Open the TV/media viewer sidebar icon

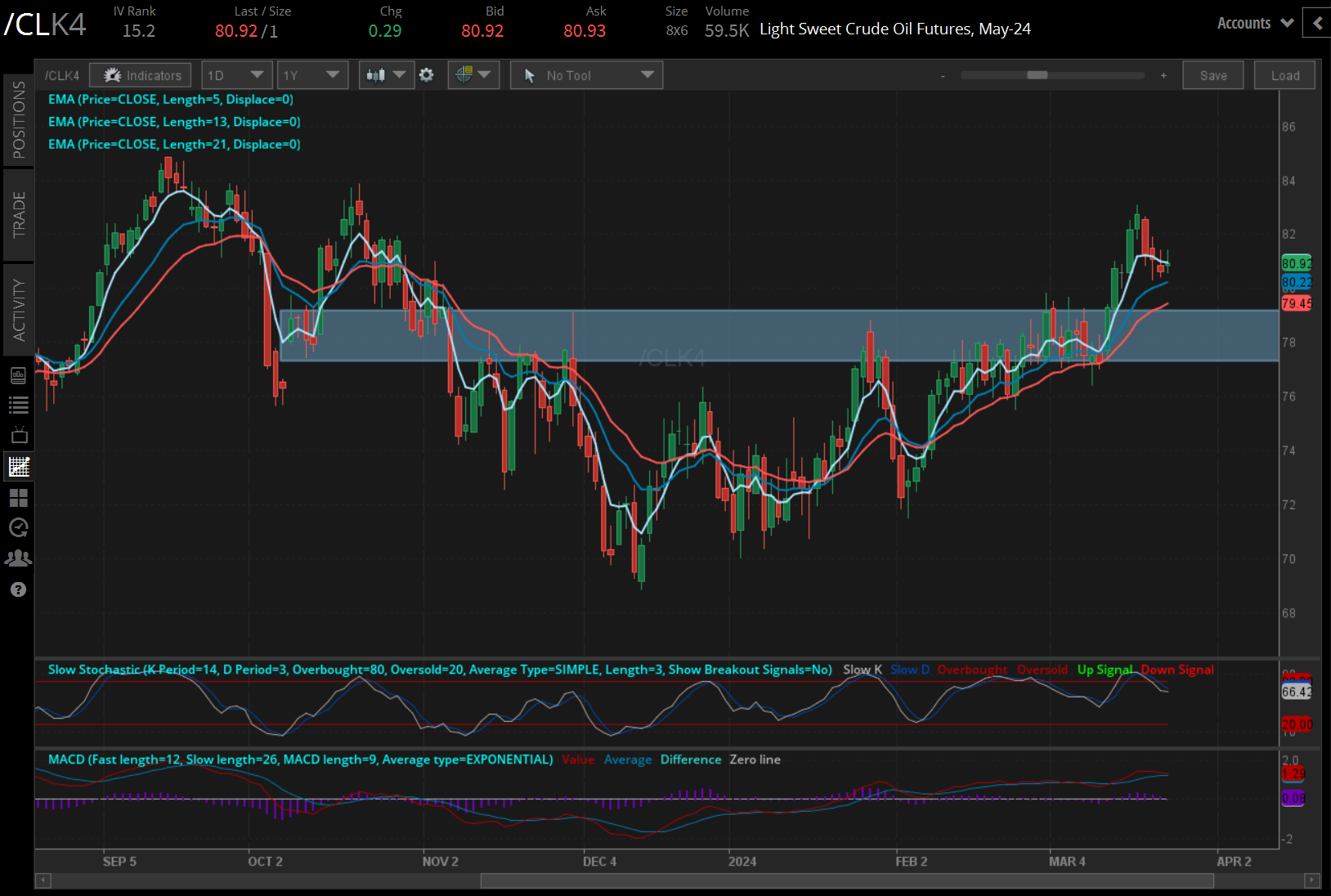point(19,434)
